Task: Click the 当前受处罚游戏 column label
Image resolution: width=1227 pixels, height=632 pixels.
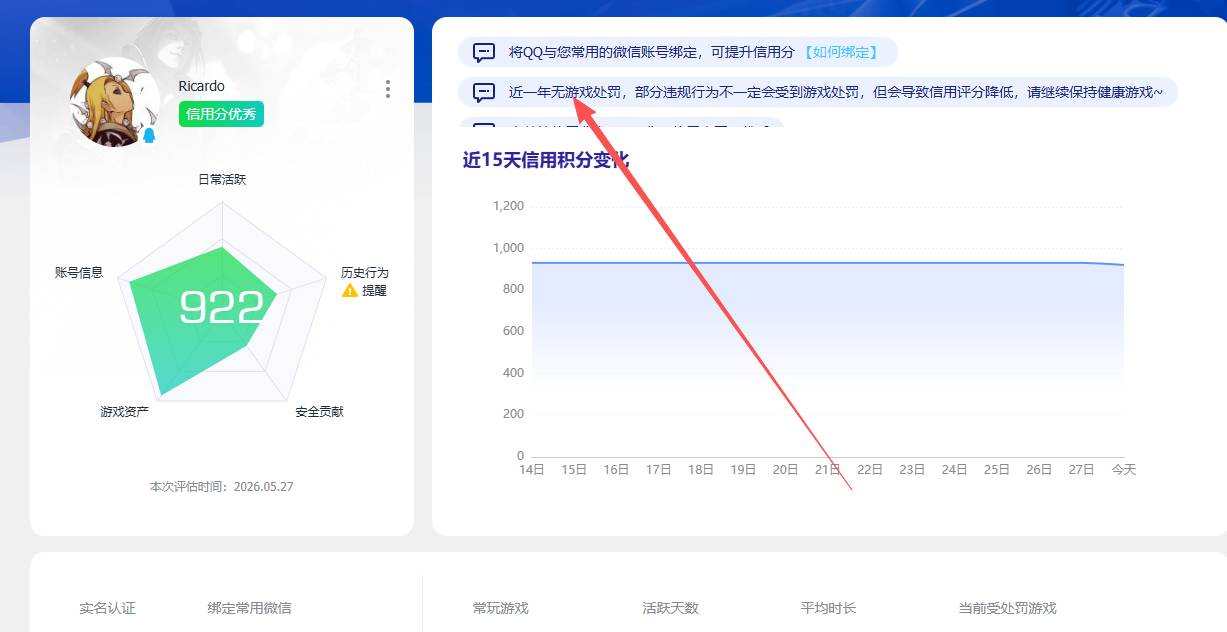Action: 1007,608
